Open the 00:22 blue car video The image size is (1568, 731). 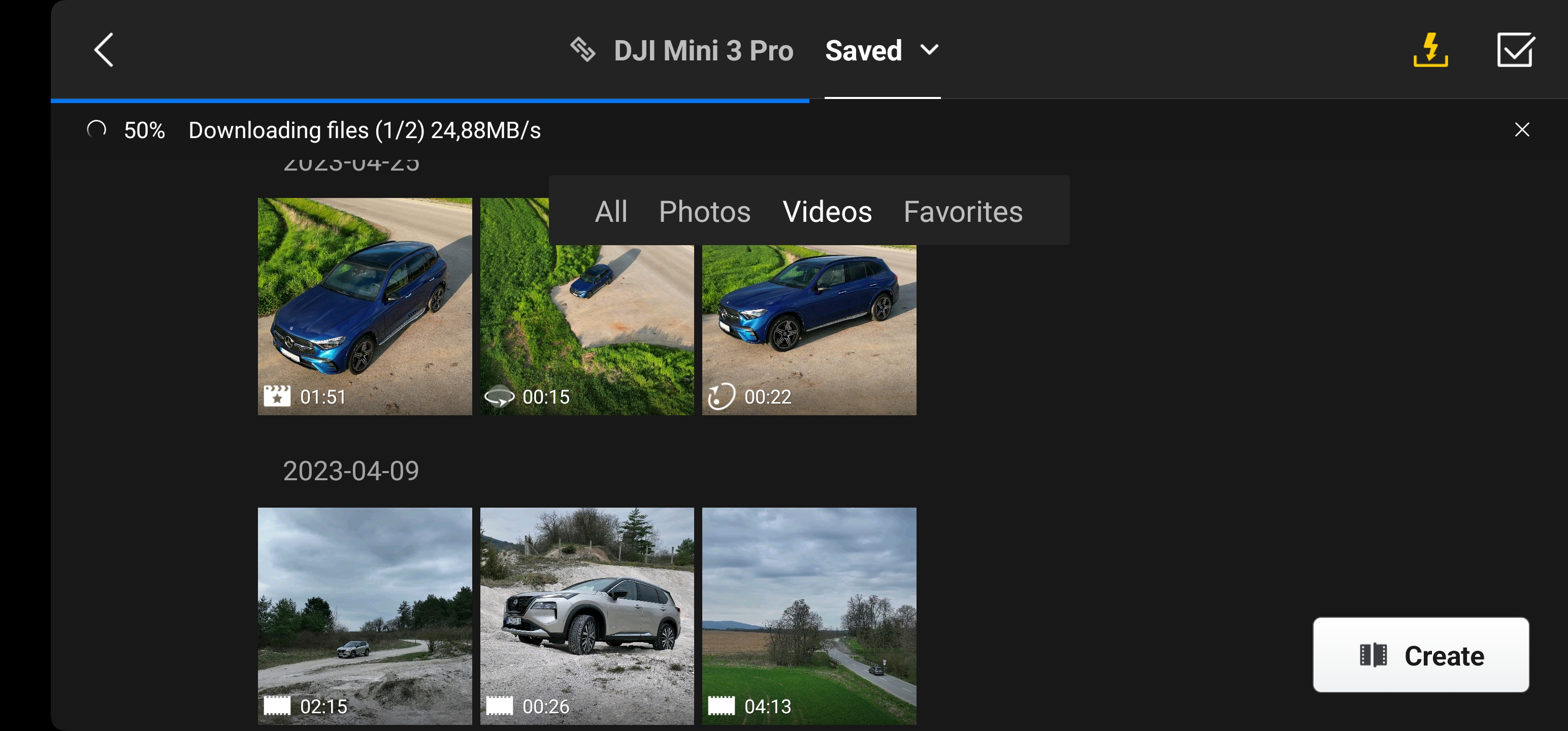click(808, 328)
